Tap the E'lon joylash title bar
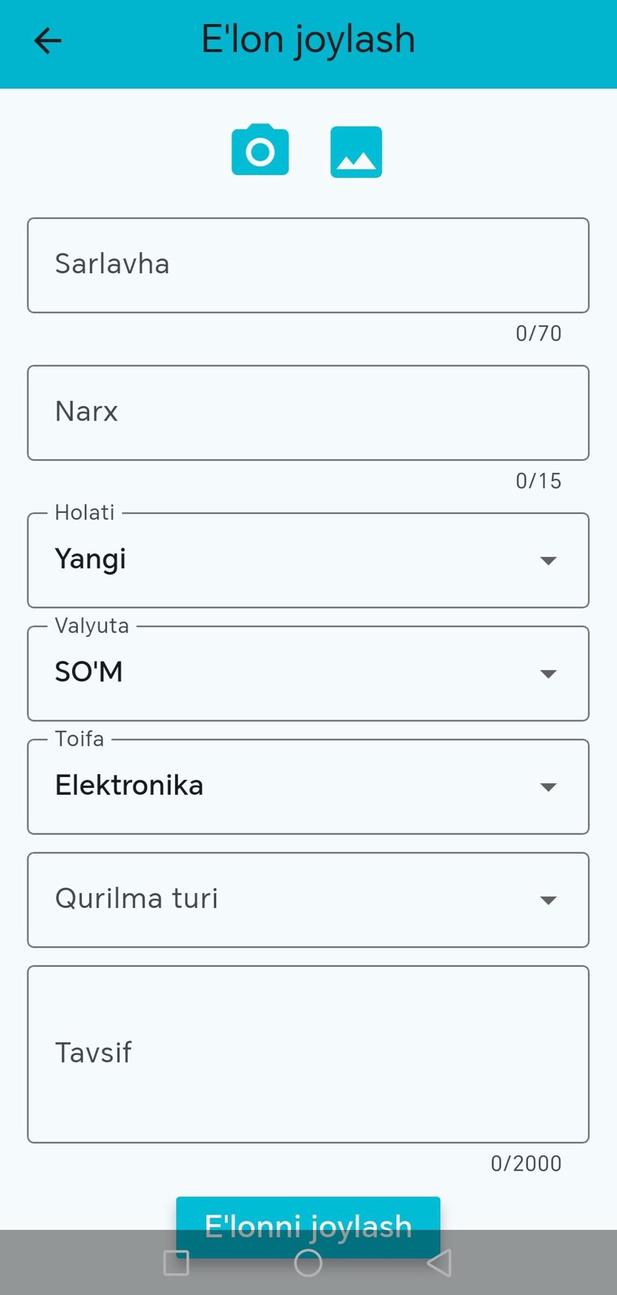This screenshot has width=617, height=1295. (308, 40)
